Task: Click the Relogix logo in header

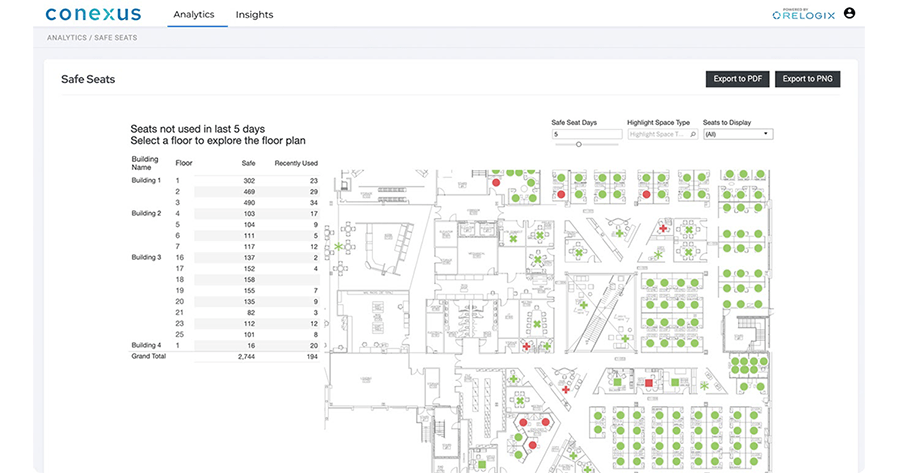Action: (804, 14)
